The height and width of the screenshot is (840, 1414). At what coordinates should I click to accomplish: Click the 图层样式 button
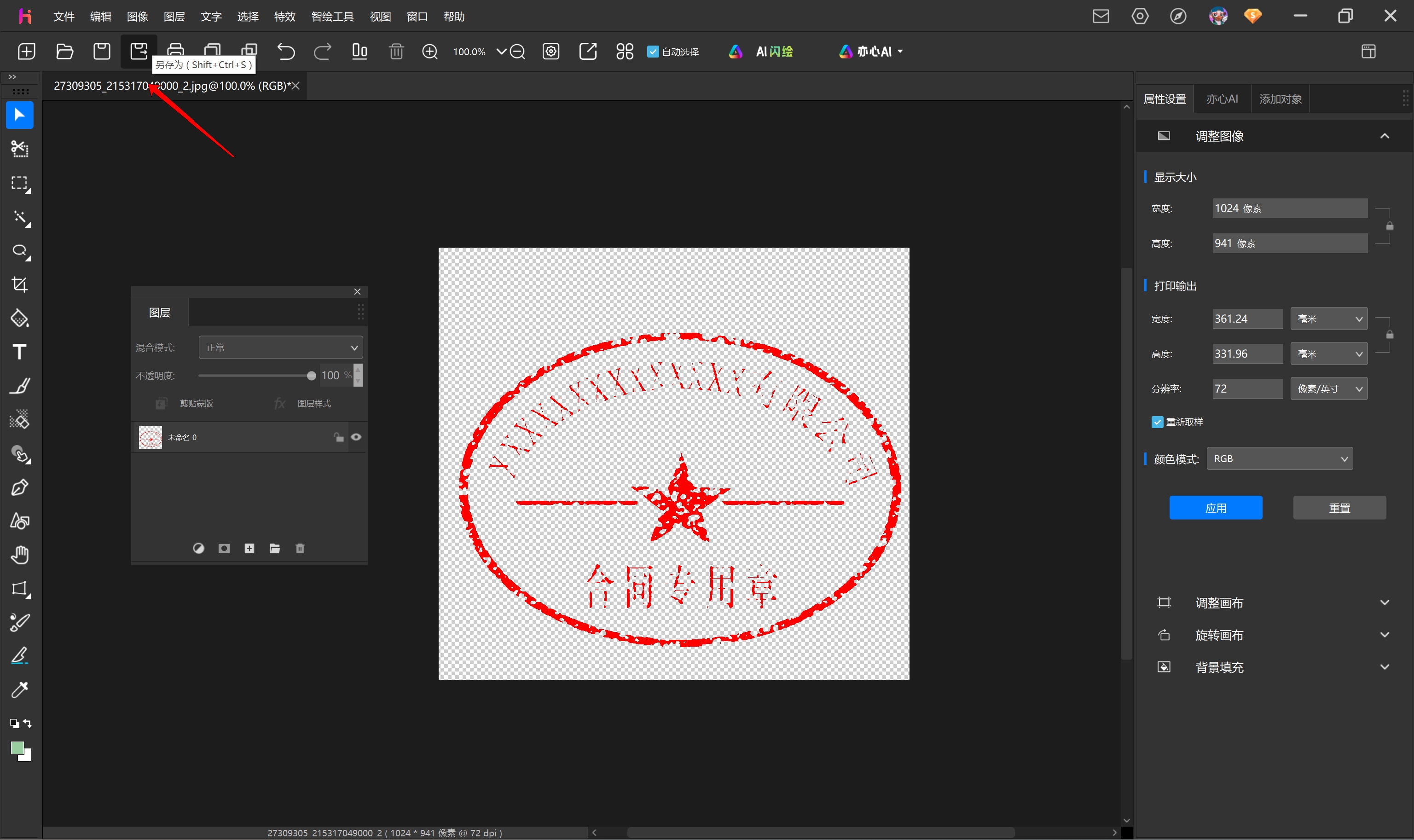303,404
